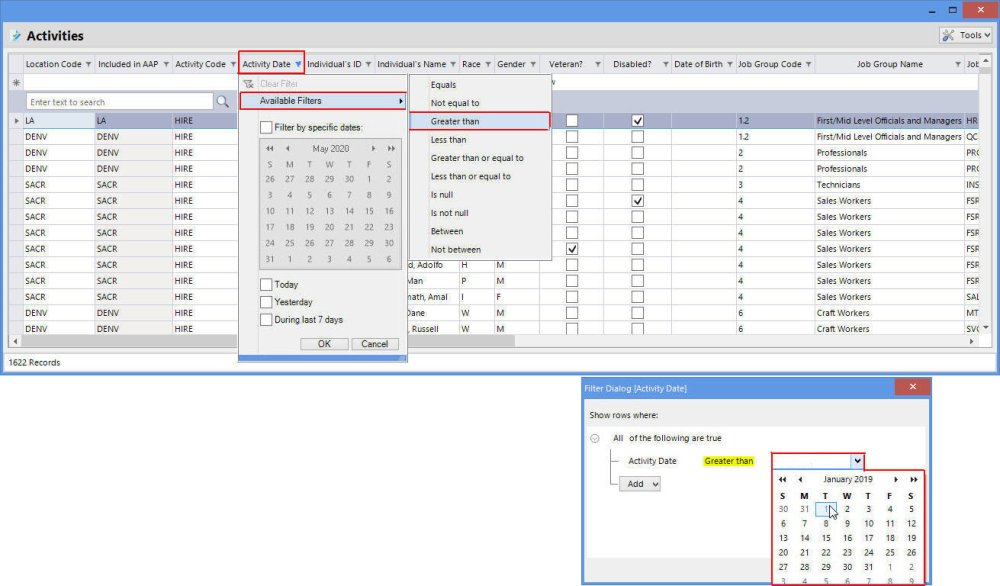This screenshot has height=586, width=1000.
Task: Click the January 2019 month title
Action: tap(848, 479)
